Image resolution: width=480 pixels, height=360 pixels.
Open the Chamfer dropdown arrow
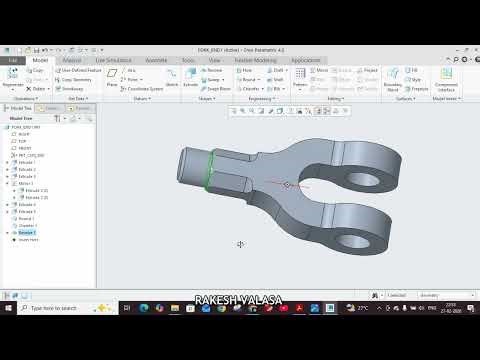(263, 89)
